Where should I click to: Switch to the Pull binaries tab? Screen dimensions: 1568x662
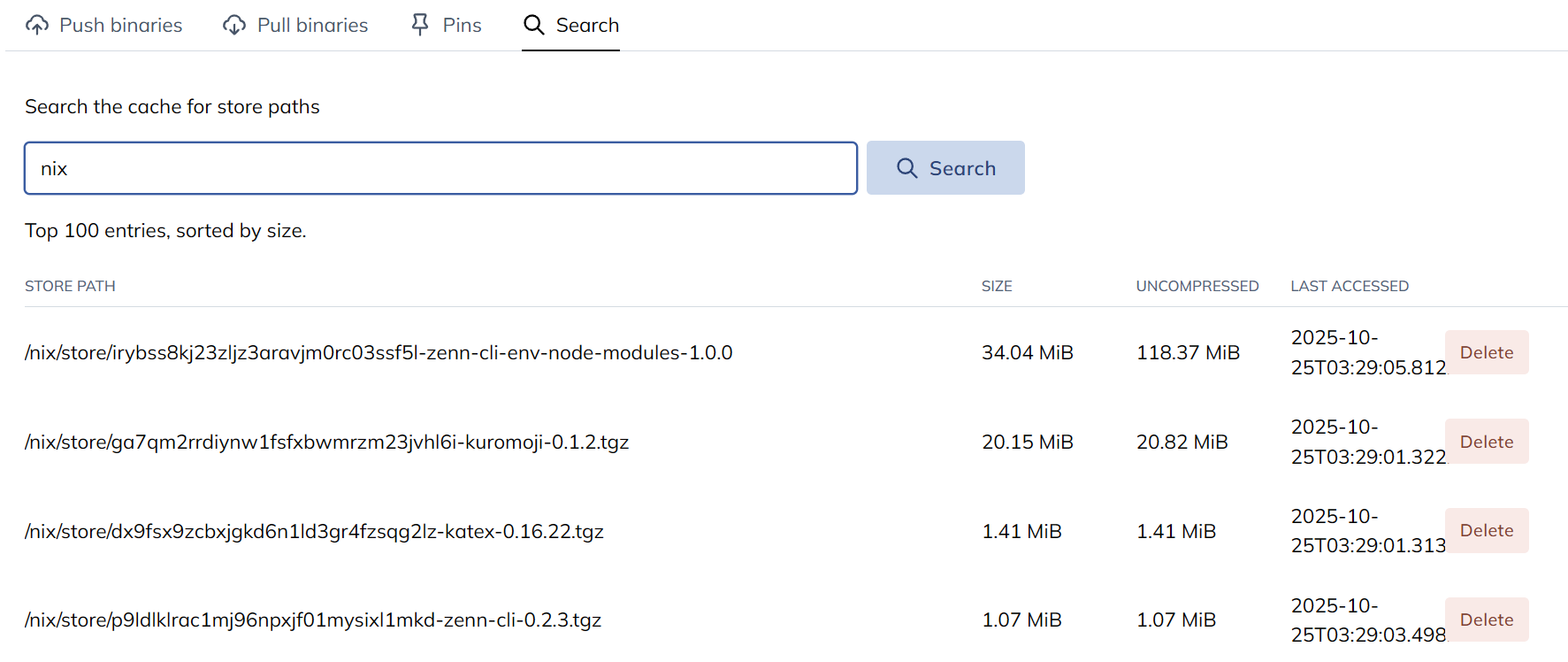click(312, 25)
